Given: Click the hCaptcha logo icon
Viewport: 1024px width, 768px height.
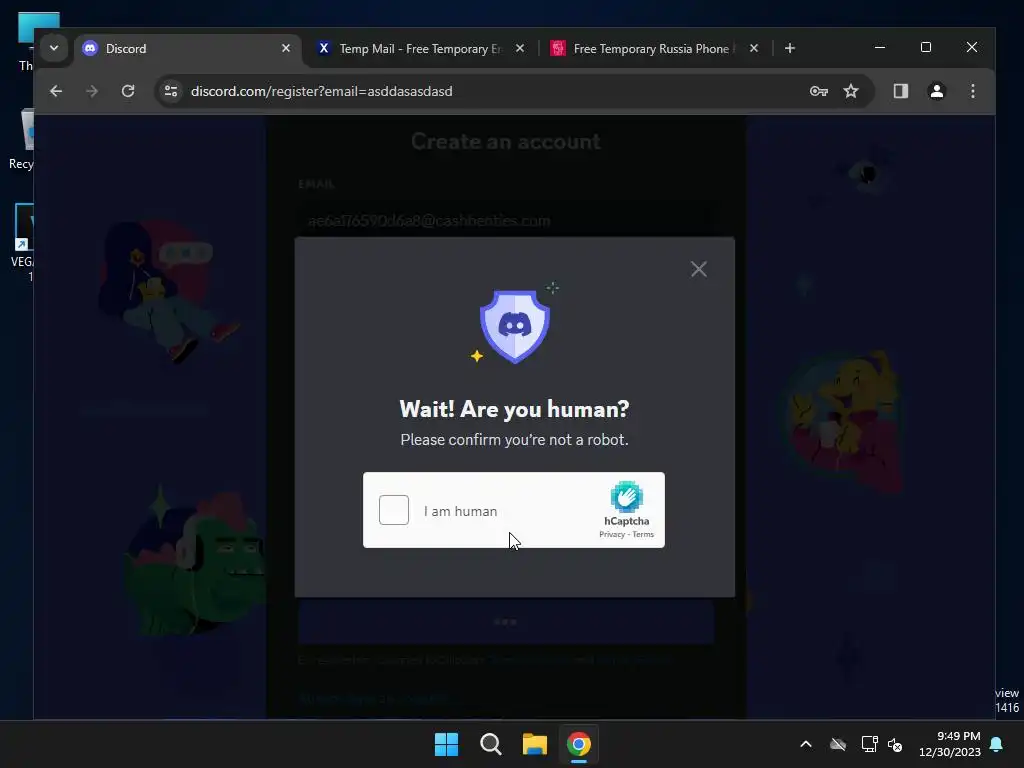Looking at the screenshot, I should pos(626,497).
